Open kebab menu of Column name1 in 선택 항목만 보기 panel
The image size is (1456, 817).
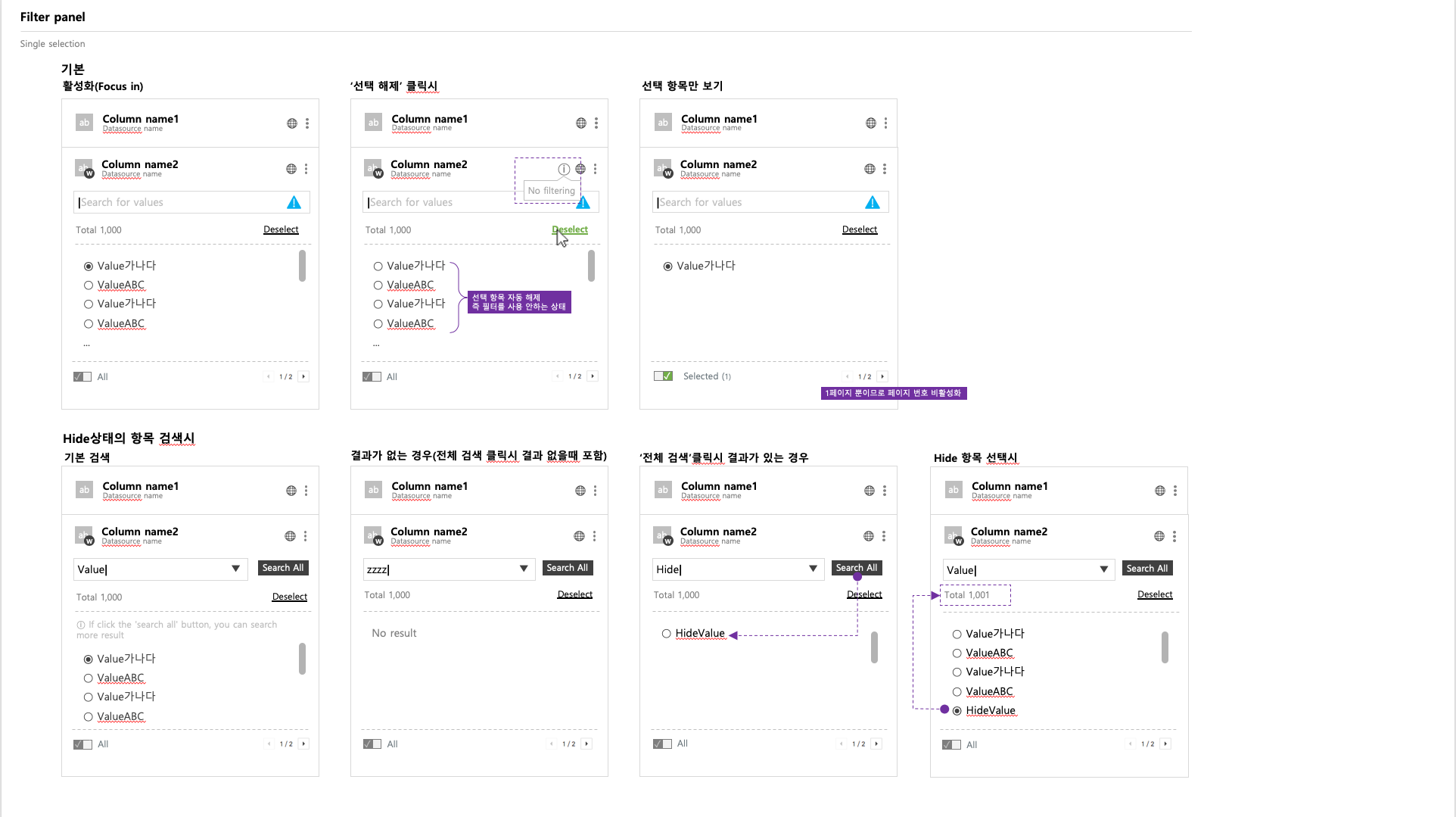coord(885,123)
